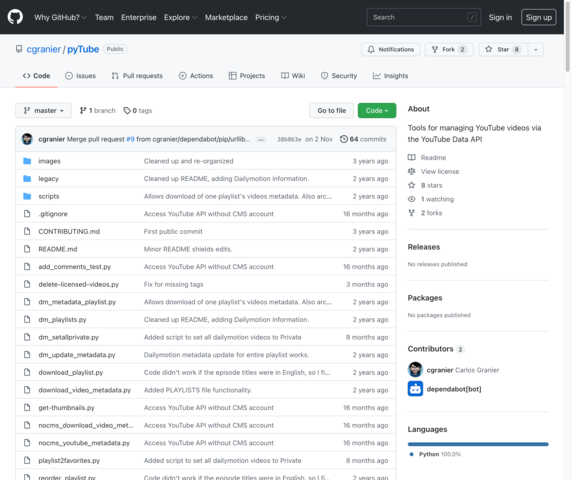Open pull request #9 link
Image resolution: width=571 pixels, height=480 pixels.
click(x=130, y=139)
